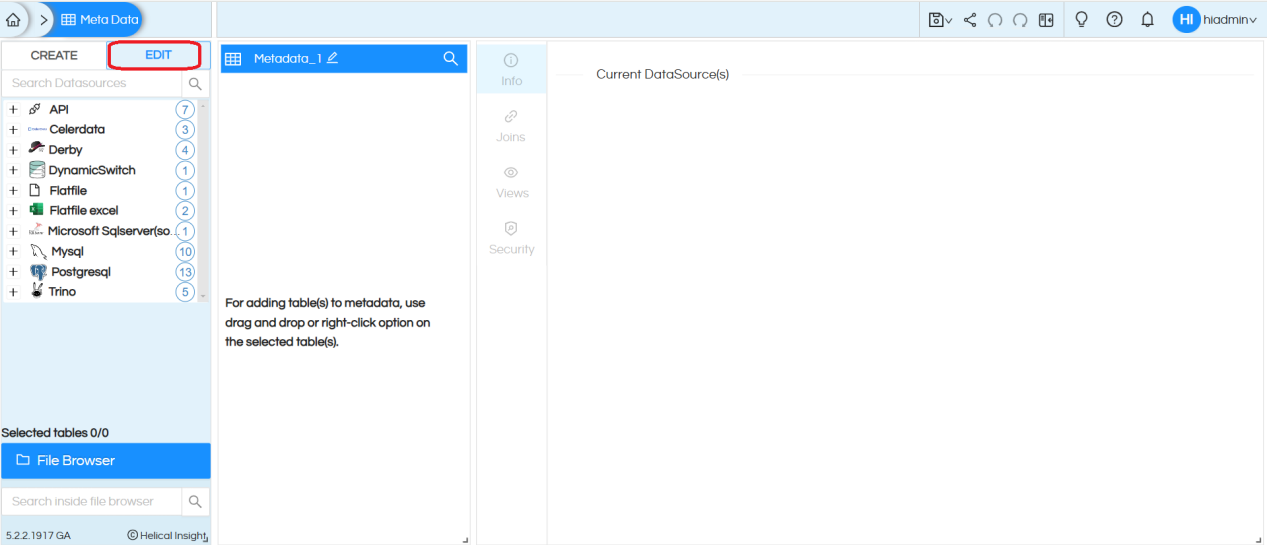Click the Postgresql count badge 13

pyautogui.click(x=184, y=271)
